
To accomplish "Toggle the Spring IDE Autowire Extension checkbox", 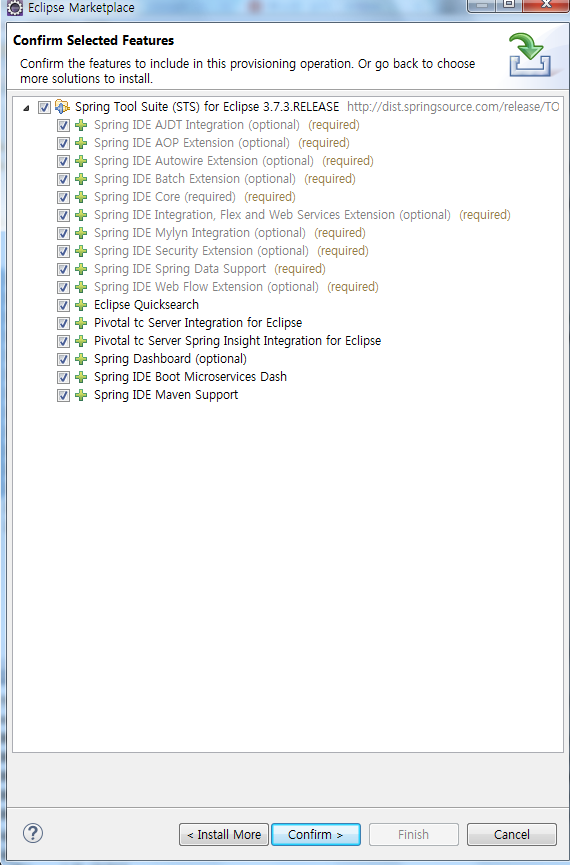I will (63, 161).
